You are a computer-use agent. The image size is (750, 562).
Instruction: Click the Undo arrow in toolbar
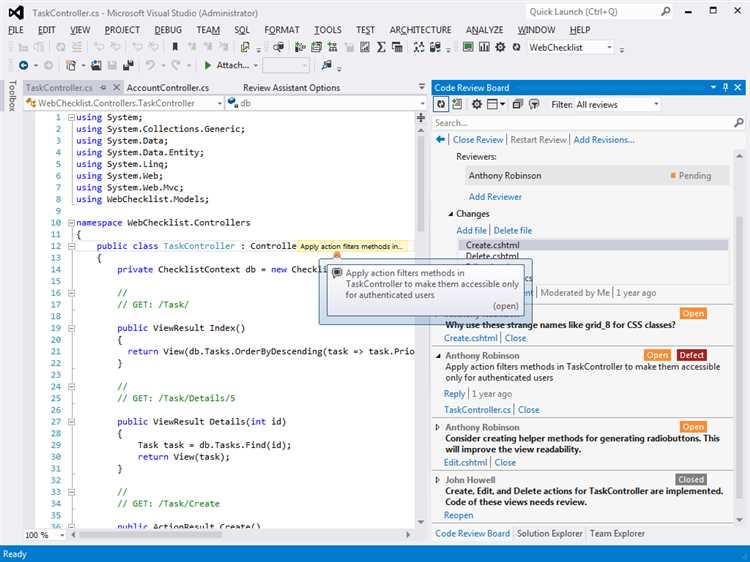coord(150,65)
